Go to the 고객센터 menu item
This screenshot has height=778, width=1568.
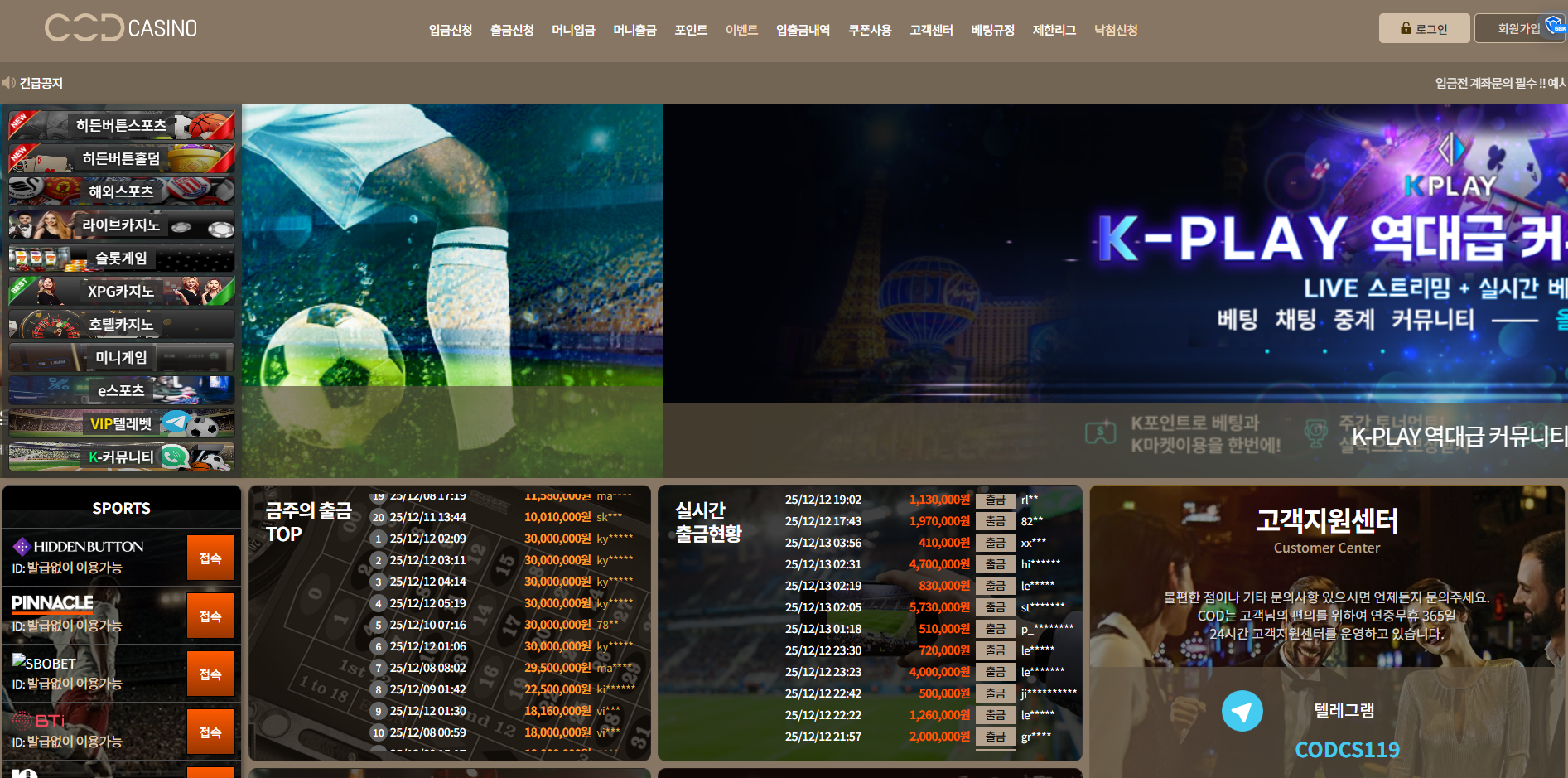click(931, 31)
